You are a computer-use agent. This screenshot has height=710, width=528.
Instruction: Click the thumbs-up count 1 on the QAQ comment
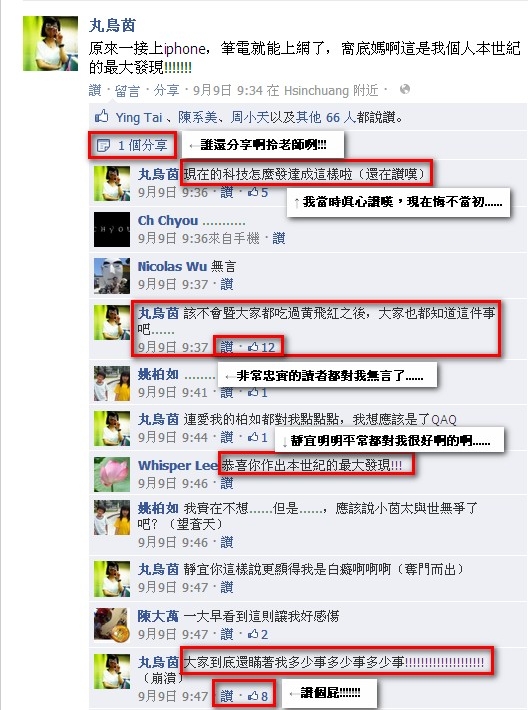pyautogui.click(x=258, y=437)
